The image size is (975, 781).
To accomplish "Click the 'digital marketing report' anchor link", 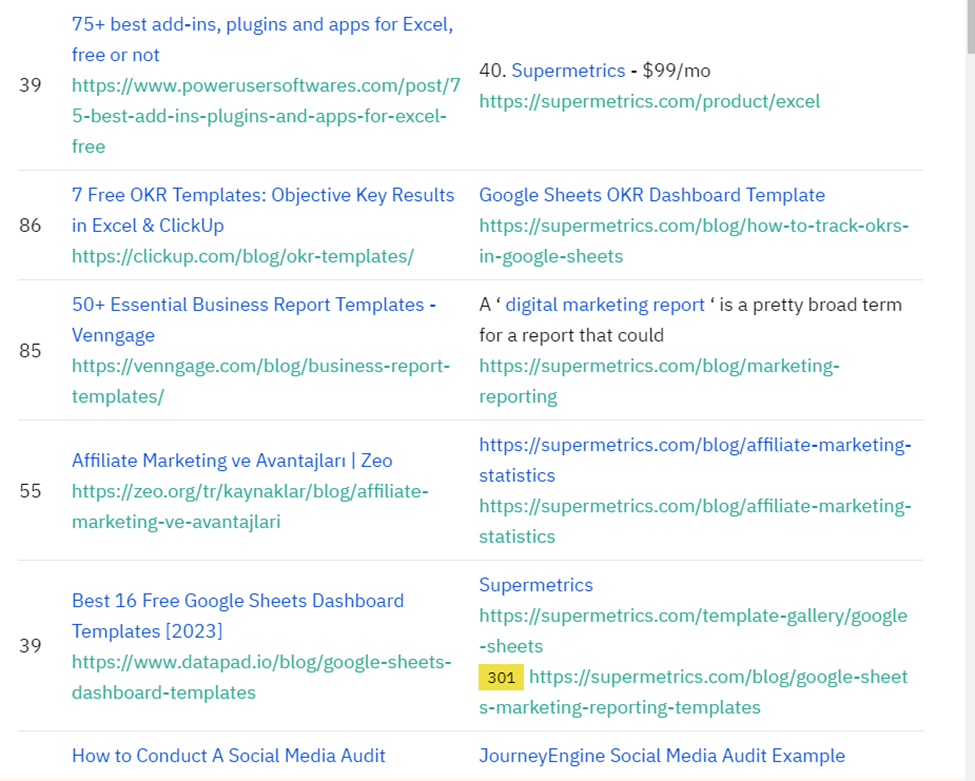I will pyautogui.click(x=604, y=304).
